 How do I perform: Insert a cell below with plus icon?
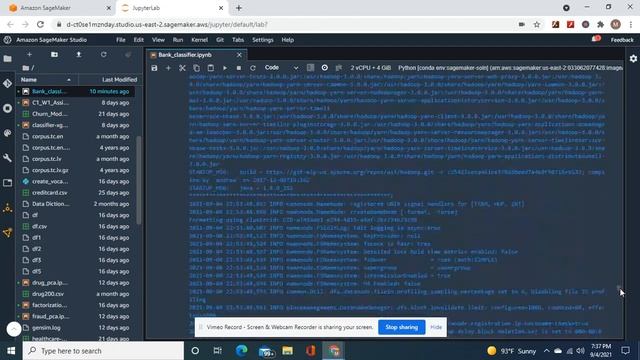pyautogui.click(x=168, y=68)
